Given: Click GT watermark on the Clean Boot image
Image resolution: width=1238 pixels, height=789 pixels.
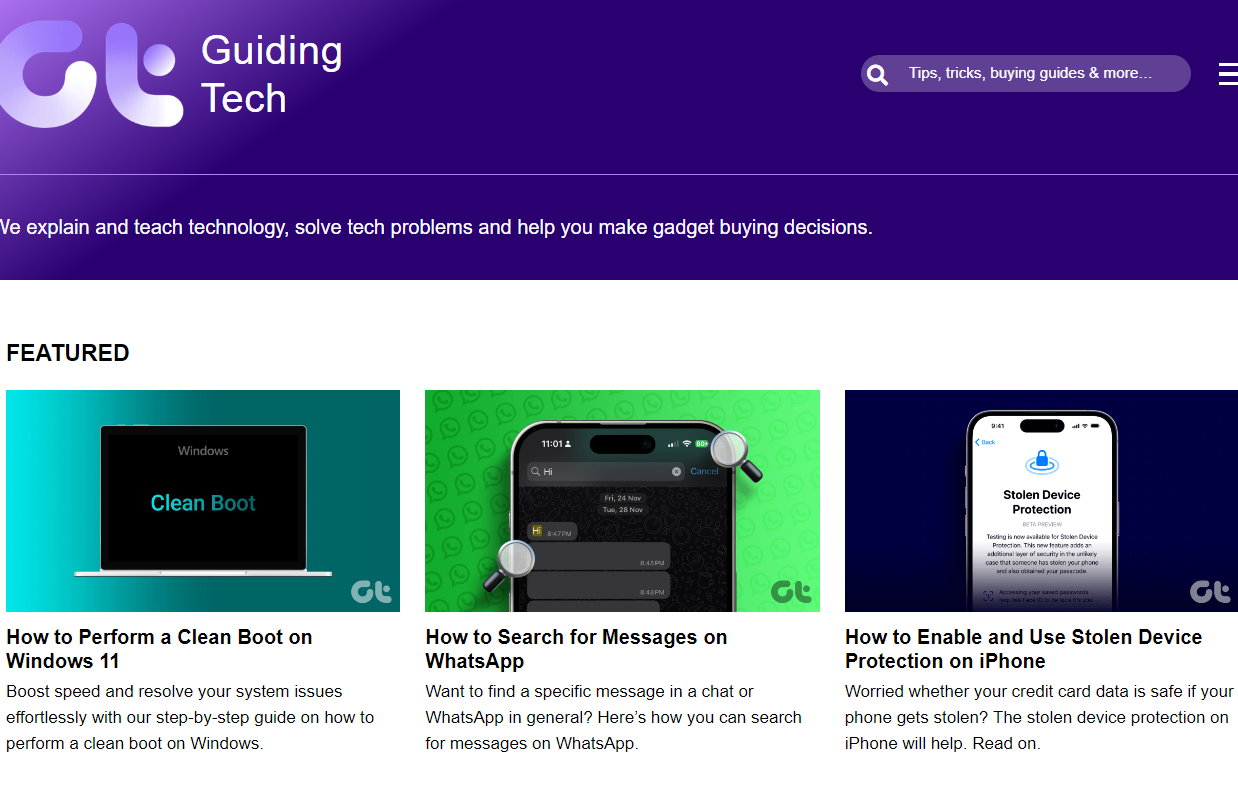Looking at the screenshot, I should click(371, 592).
